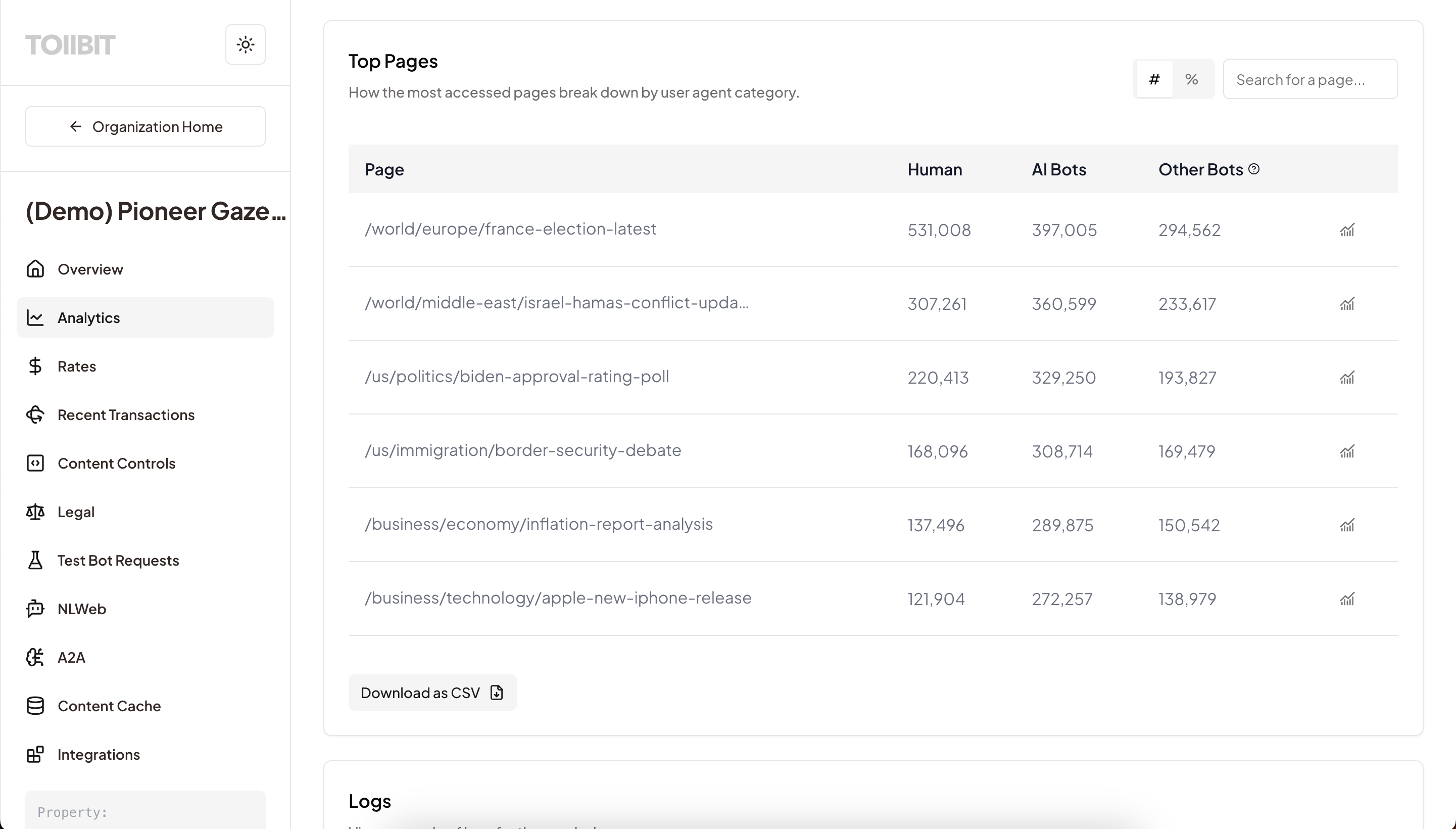This screenshot has height=829, width=1456.
Task: Open chart for apple-new-iphone-release row
Action: coord(1347,599)
